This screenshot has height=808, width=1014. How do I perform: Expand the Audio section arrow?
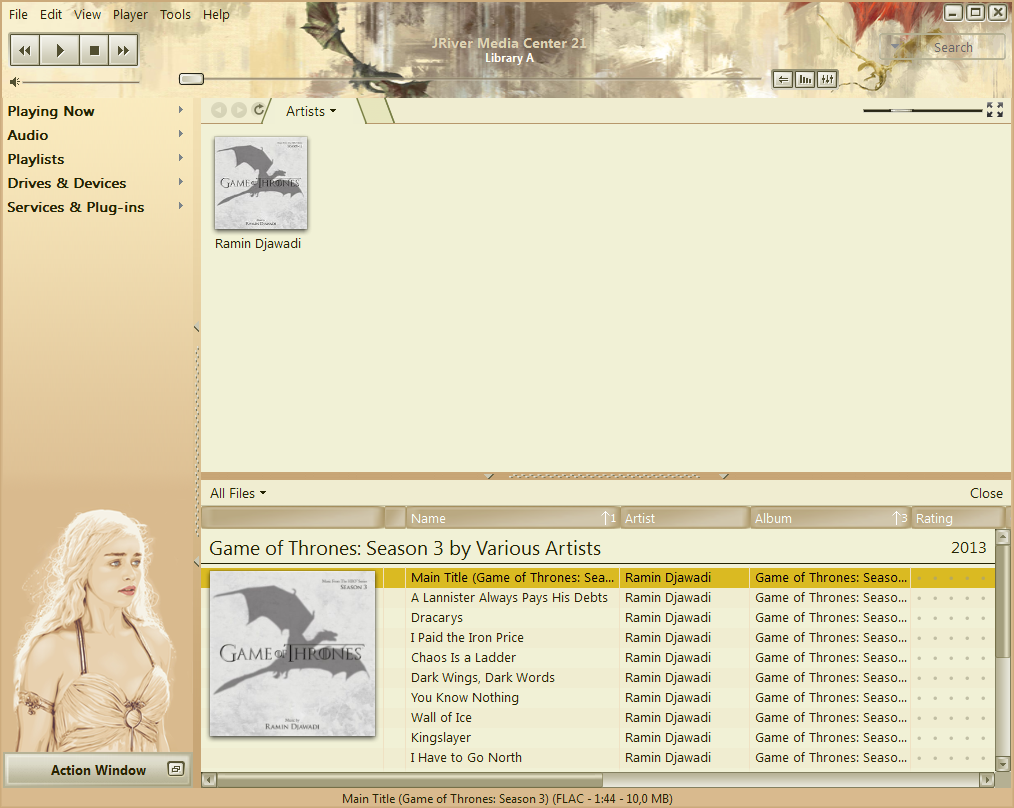tap(181, 134)
